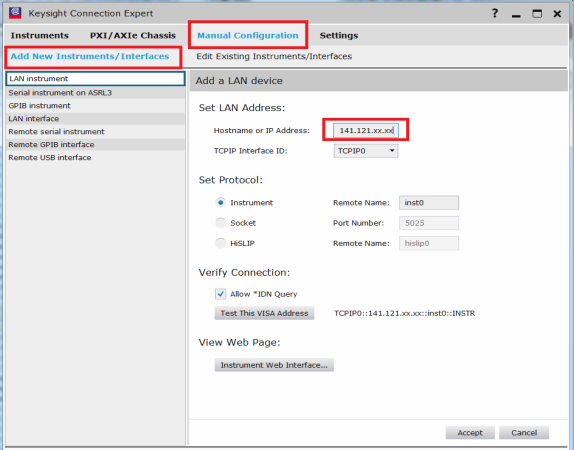
Task: Click the Set Protocol heading
Action: (231, 180)
